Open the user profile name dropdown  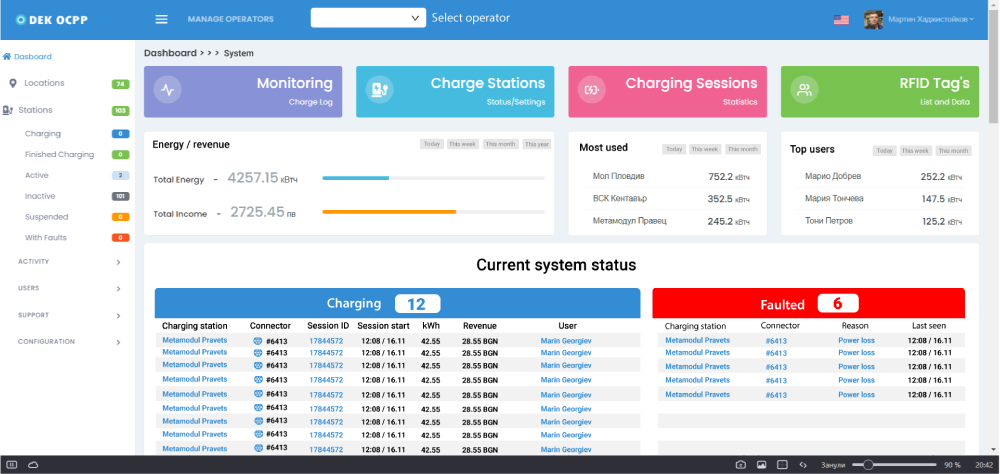tap(930, 19)
